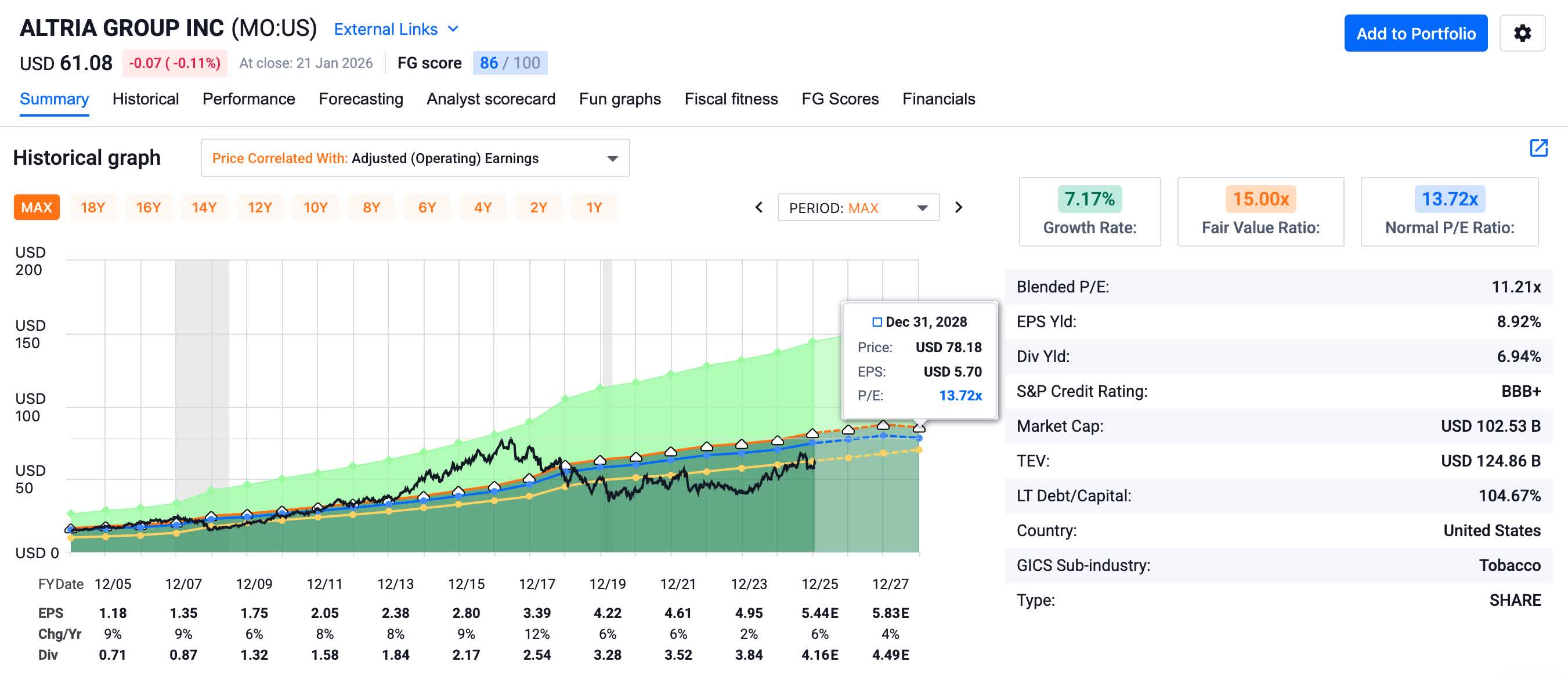Click the 7.17% Growth Rate box
The image size is (1568, 676).
click(x=1090, y=212)
